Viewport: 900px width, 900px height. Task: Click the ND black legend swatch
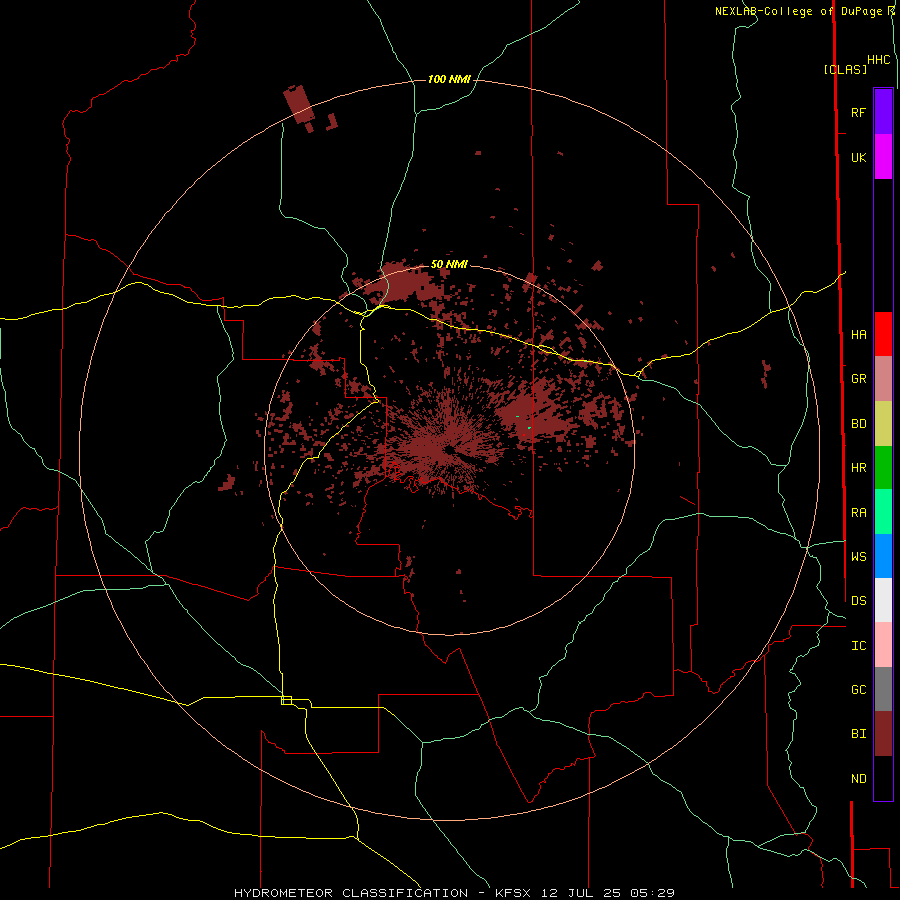(x=883, y=778)
